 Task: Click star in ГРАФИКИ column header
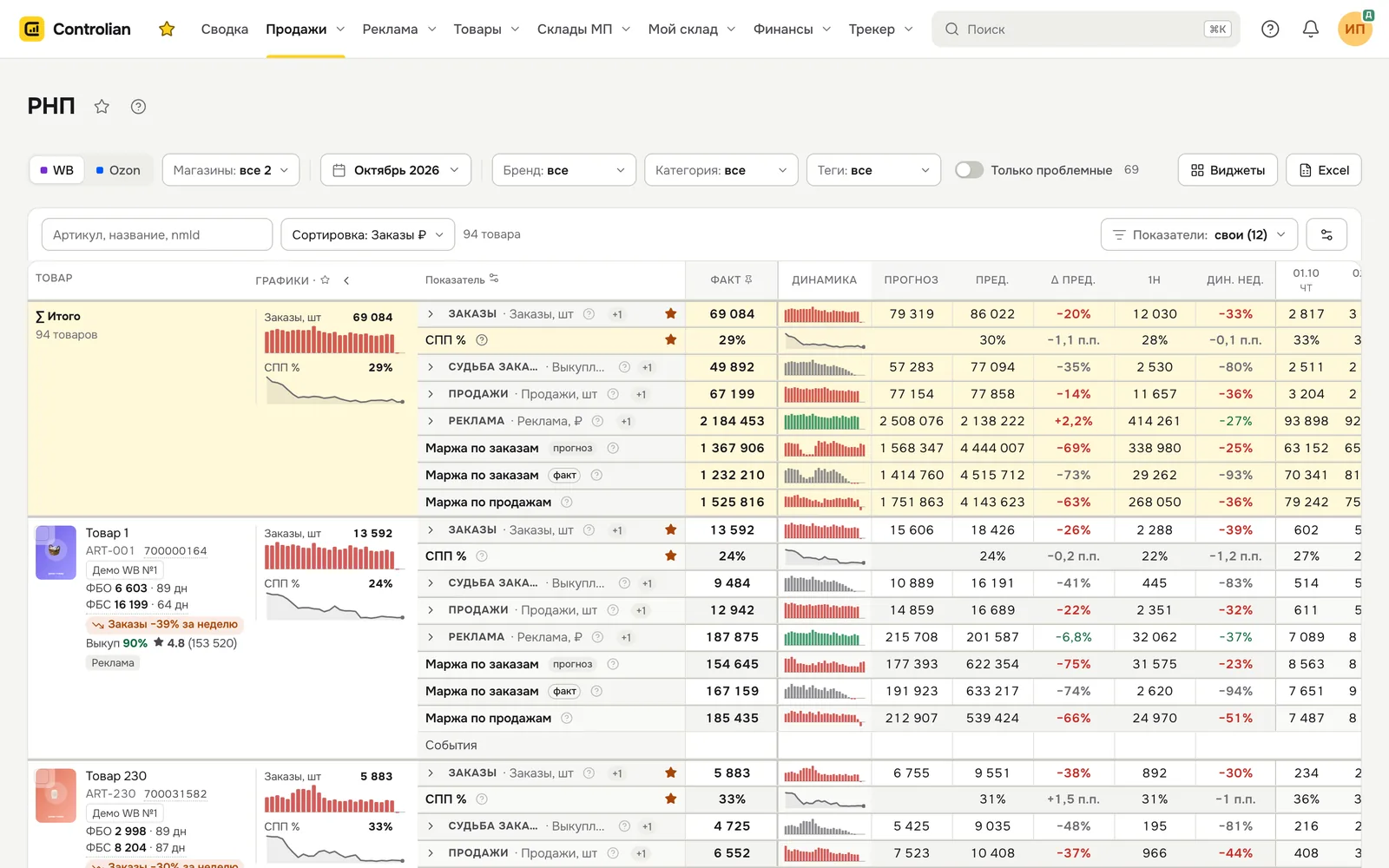326,279
